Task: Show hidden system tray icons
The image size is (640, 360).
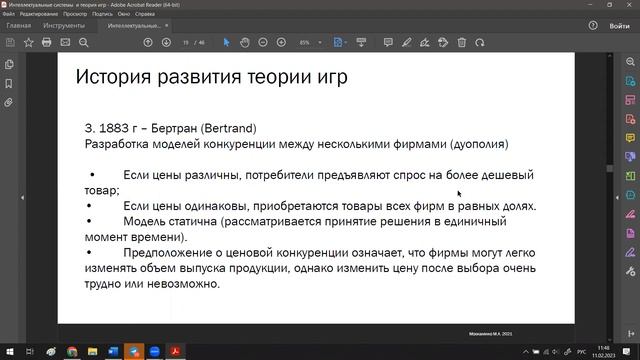Action: coord(526,352)
